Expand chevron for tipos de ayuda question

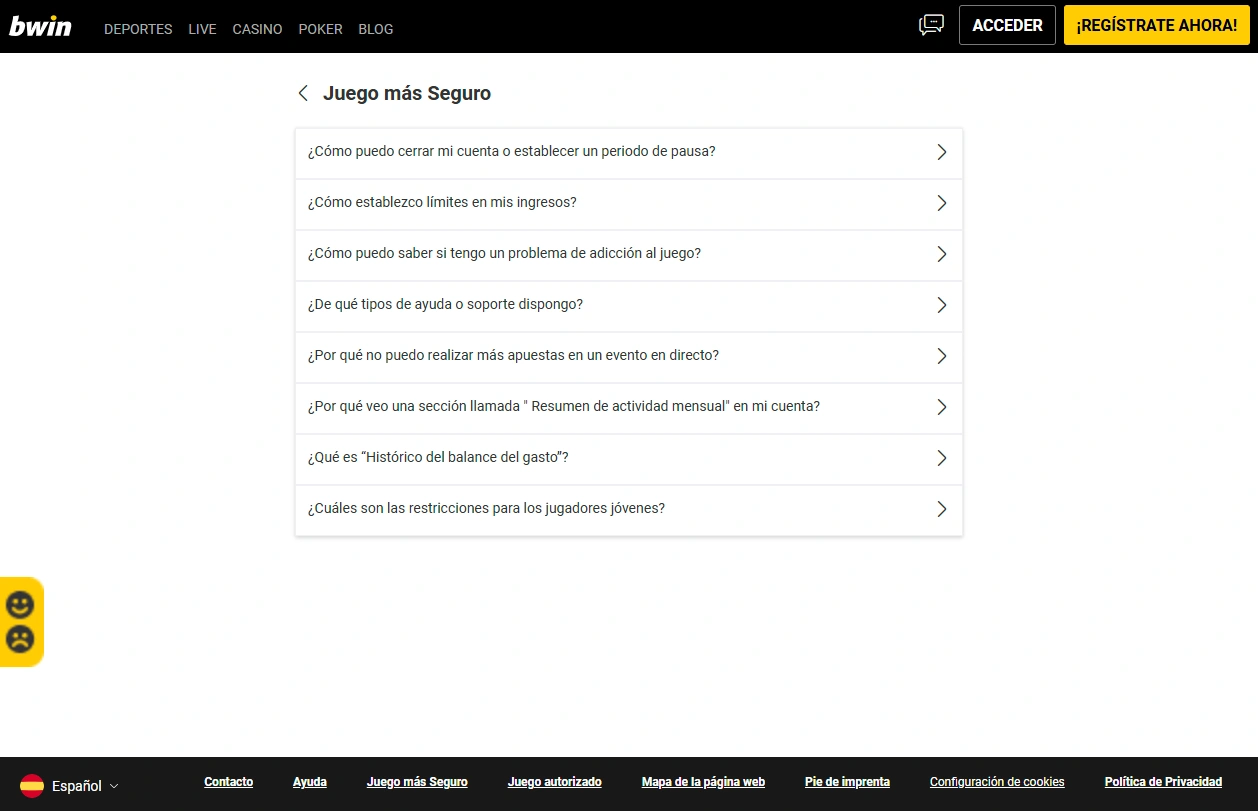[x=941, y=305]
